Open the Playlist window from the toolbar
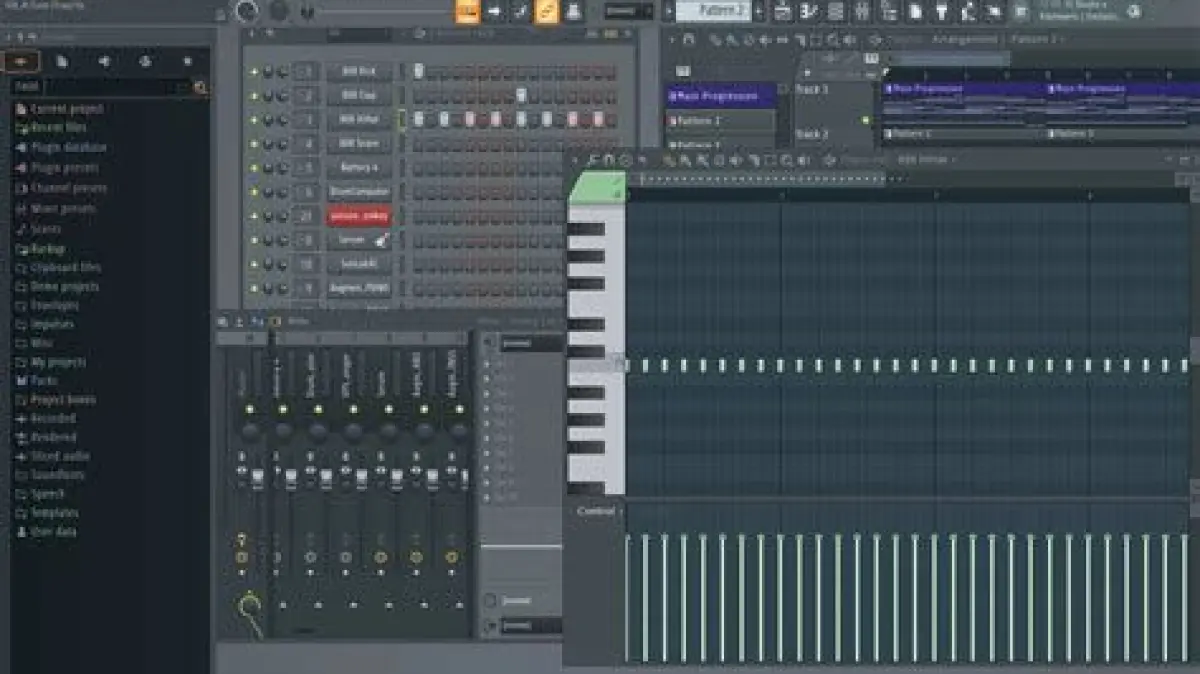This screenshot has height=674, width=1200. tap(783, 11)
